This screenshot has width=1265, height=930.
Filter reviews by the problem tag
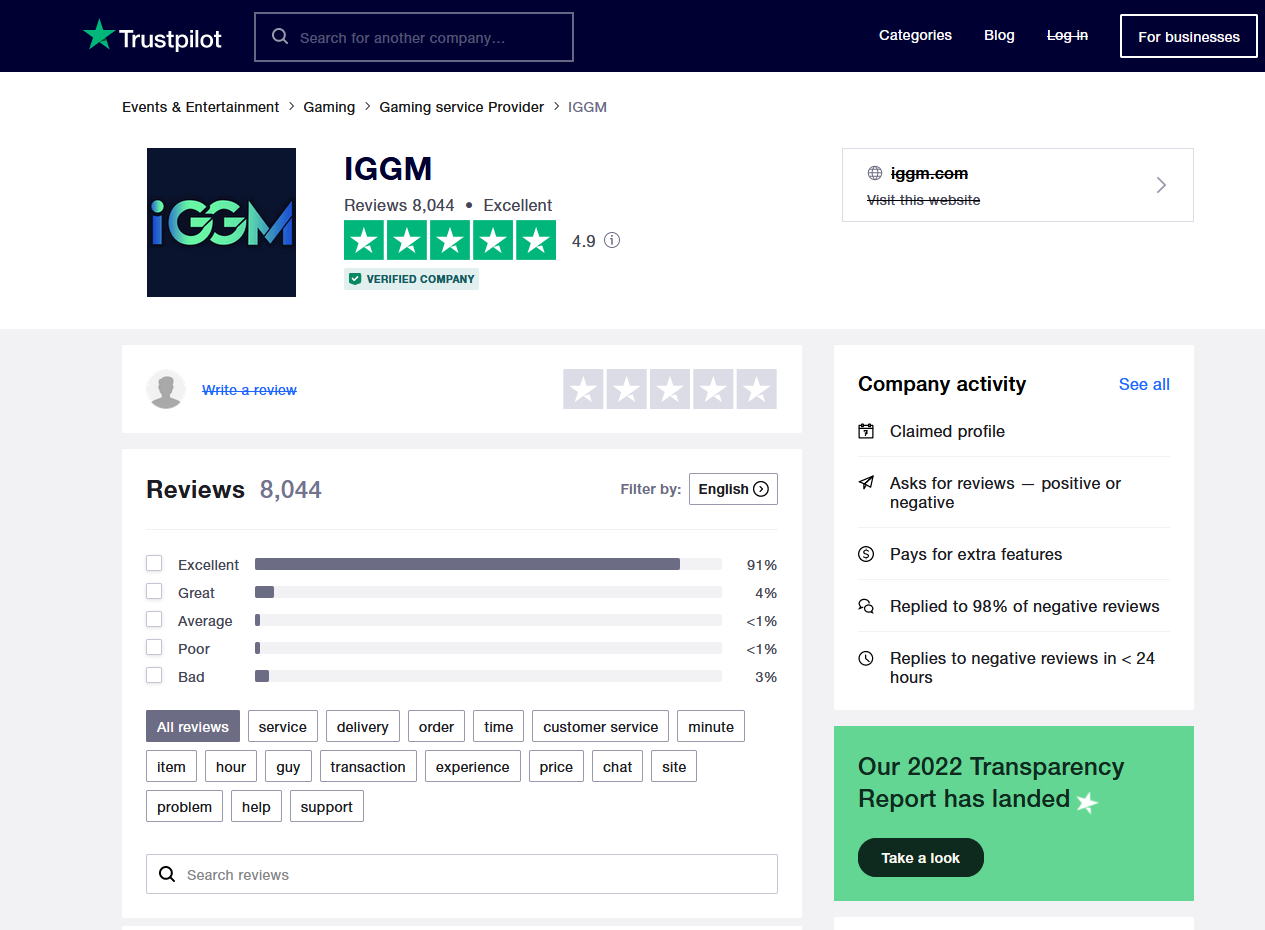click(185, 807)
